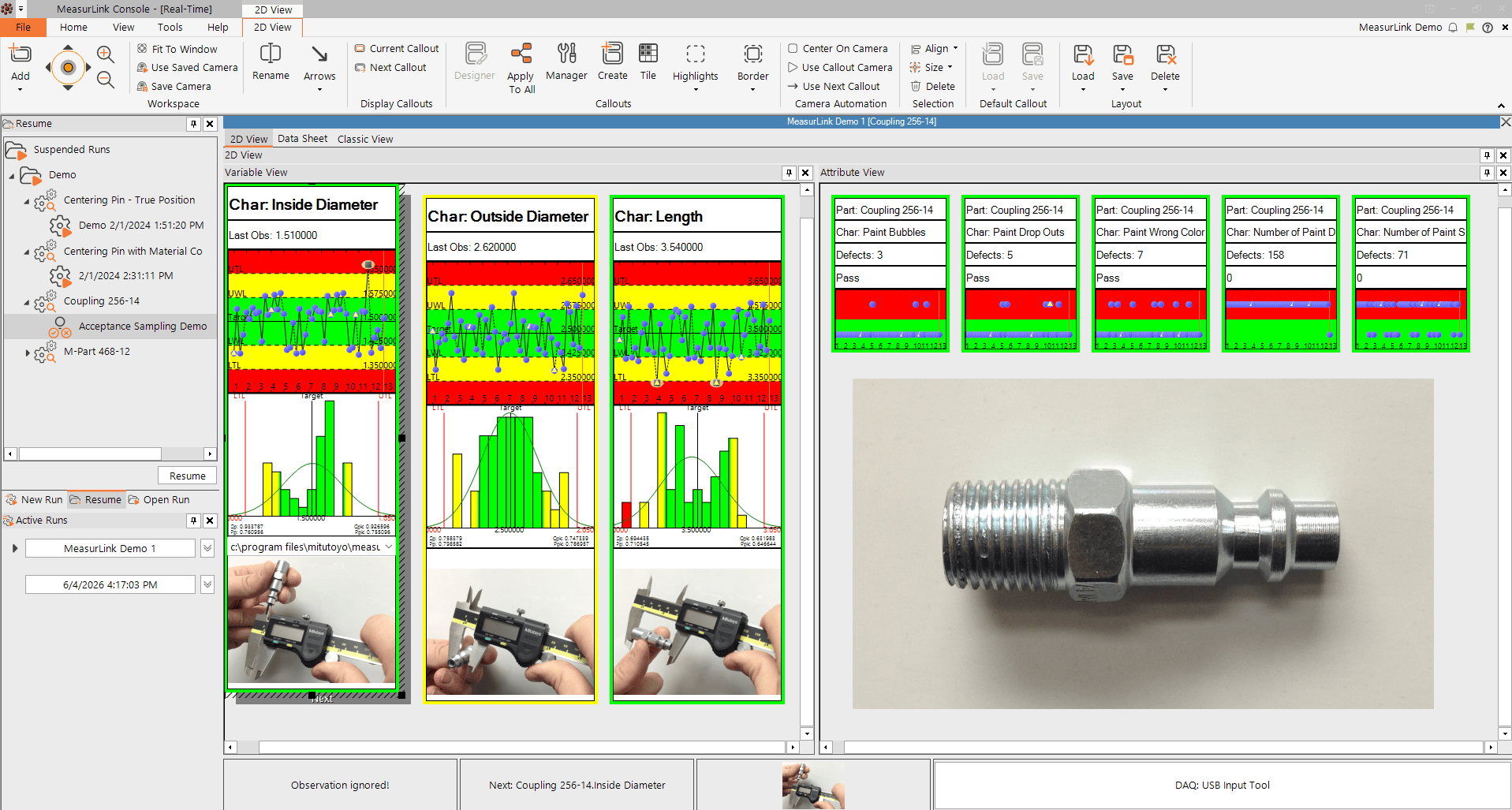Pin the Active Runs panel
Viewport: 1512px width, 810px height.
193,521
